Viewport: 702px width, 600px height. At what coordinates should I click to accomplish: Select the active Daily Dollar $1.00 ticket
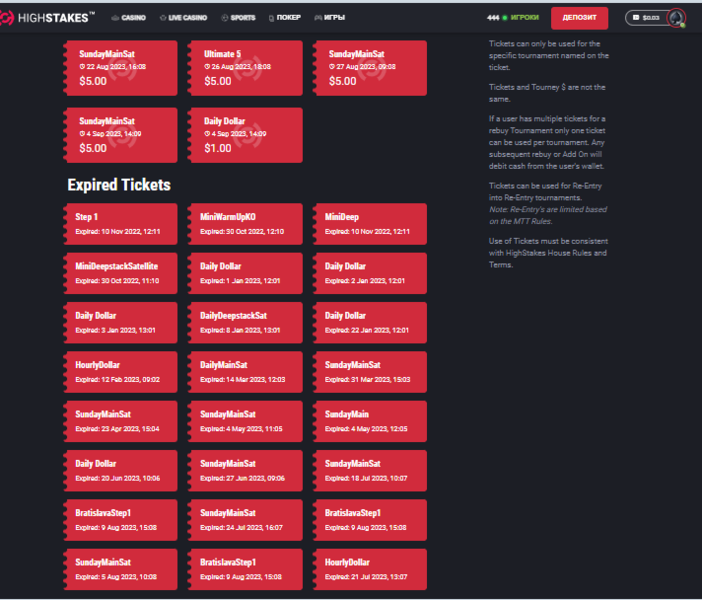pos(245,135)
